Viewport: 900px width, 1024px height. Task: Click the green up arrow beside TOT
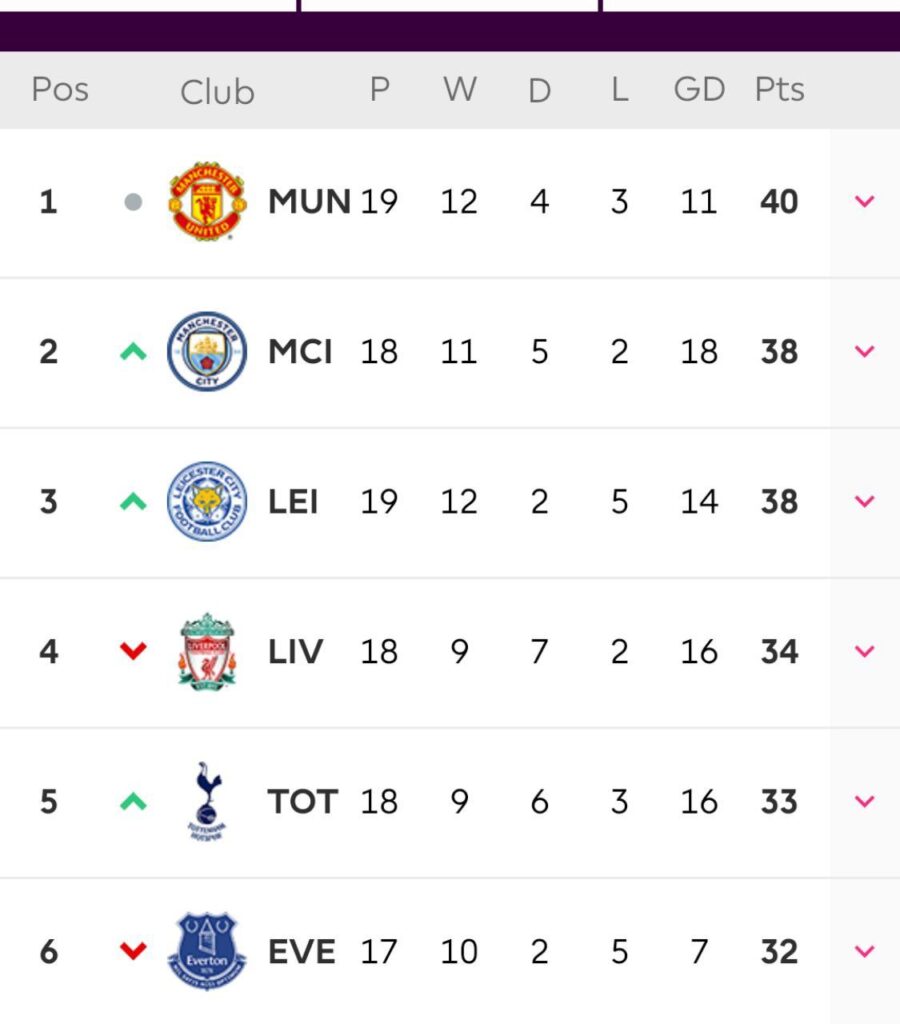click(x=133, y=801)
